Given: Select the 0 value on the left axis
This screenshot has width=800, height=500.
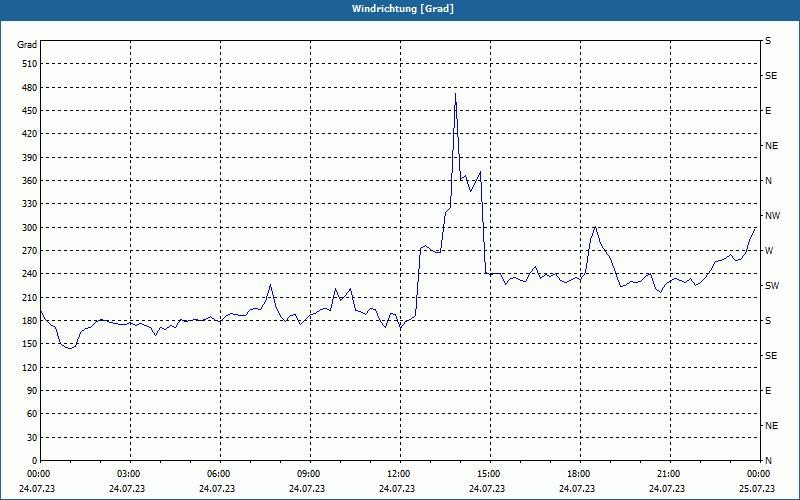Looking at the screenshot, I should point(35,461).
